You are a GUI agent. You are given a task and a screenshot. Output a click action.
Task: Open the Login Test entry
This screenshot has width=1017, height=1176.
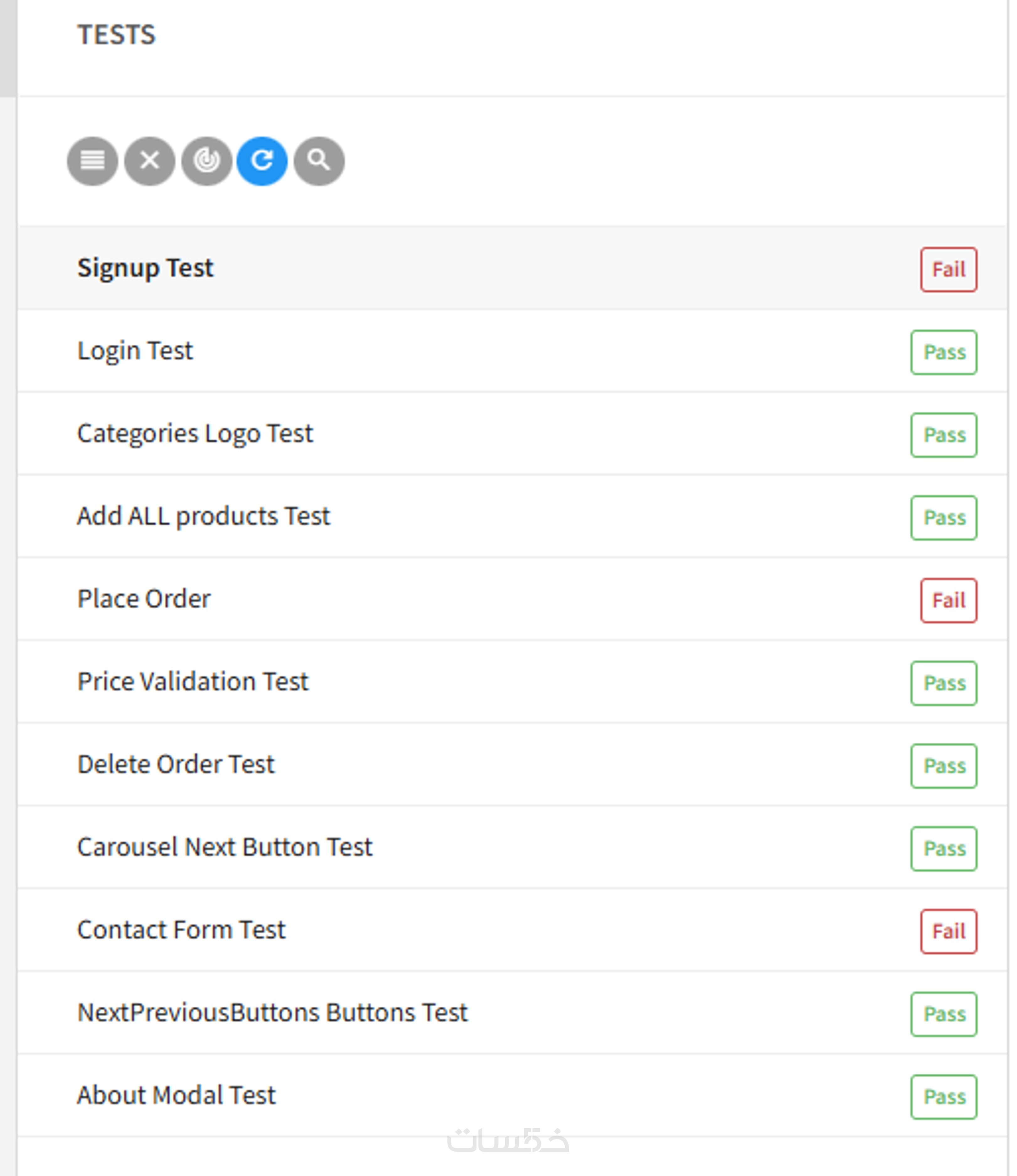pos(135,351)
